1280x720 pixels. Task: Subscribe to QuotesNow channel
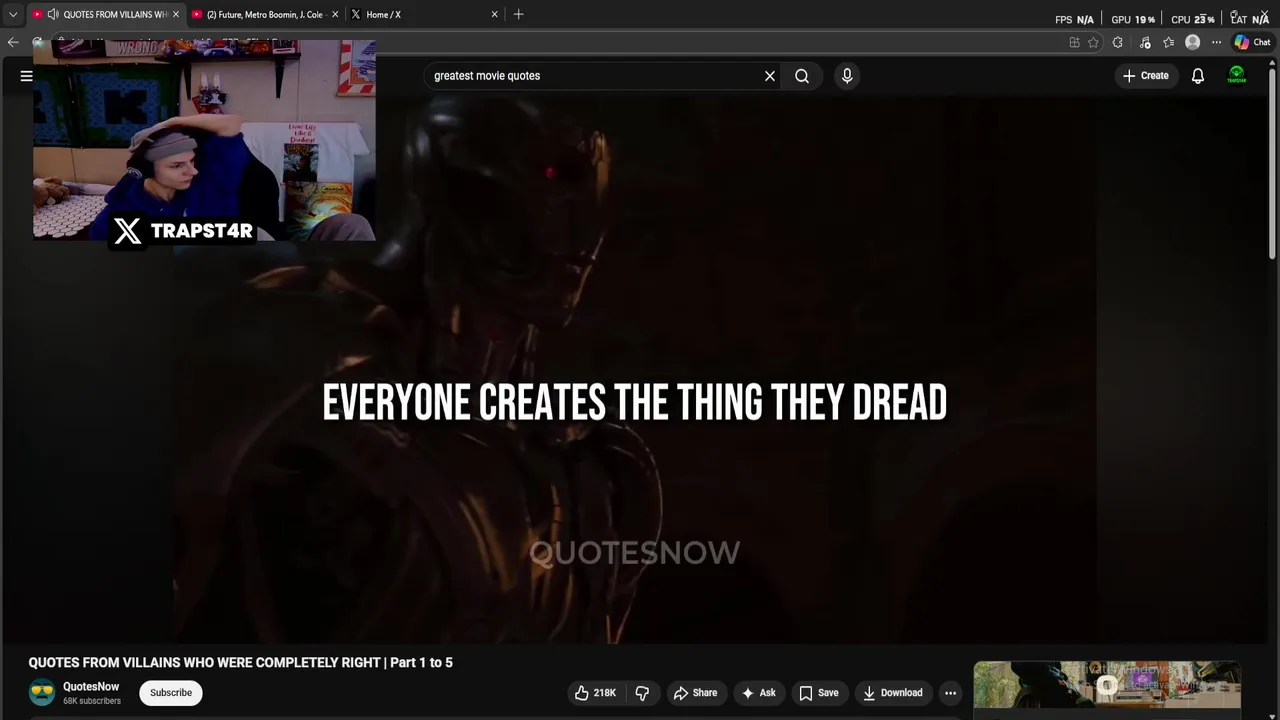tap(171, 693)
